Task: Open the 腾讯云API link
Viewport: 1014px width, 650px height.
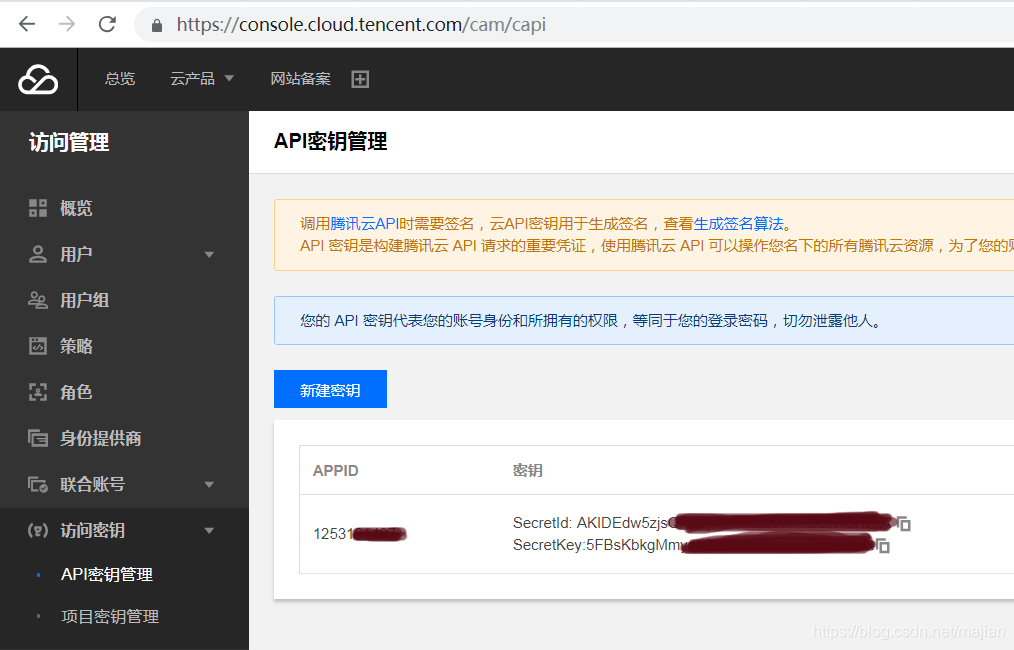Action: (x=365, y=224)
